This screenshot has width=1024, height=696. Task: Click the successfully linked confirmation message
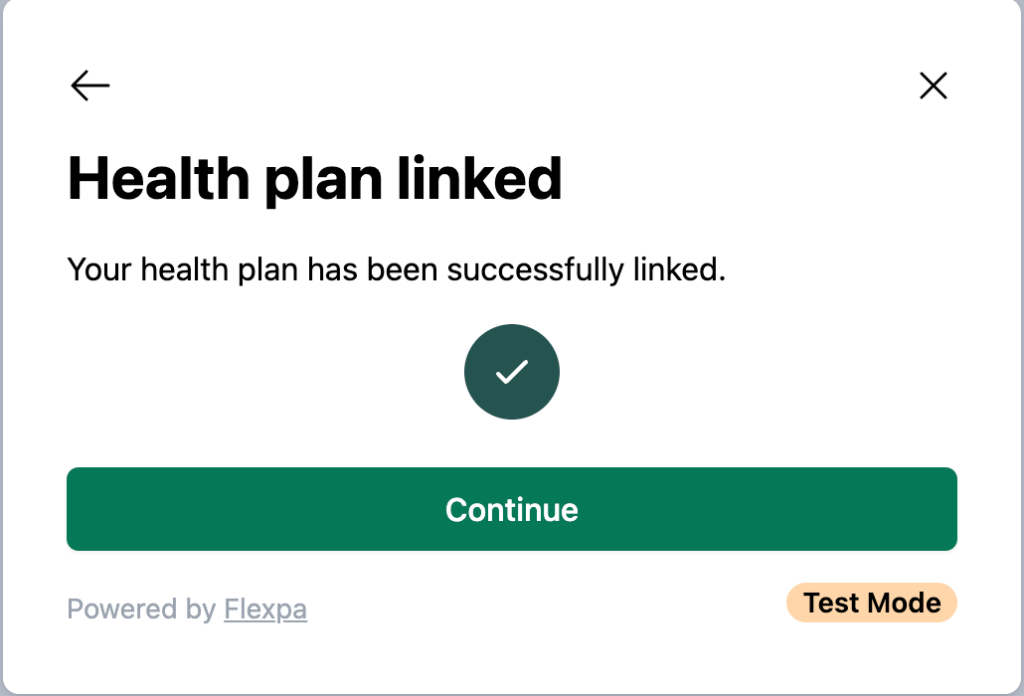pyautogui.click(x=395, y=269)
